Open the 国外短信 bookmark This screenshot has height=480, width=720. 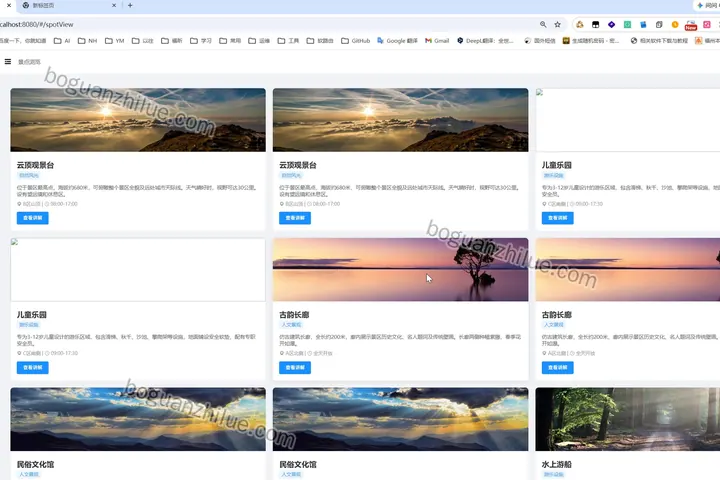coord(540,41)
